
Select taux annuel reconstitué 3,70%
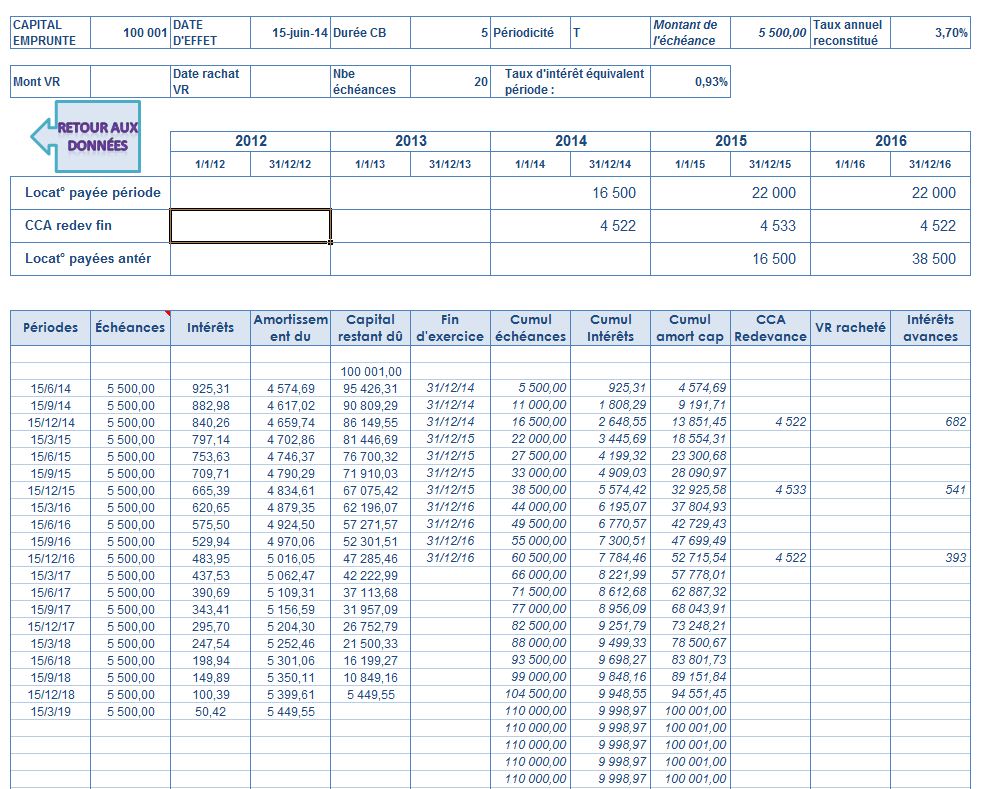coord(930,33)
